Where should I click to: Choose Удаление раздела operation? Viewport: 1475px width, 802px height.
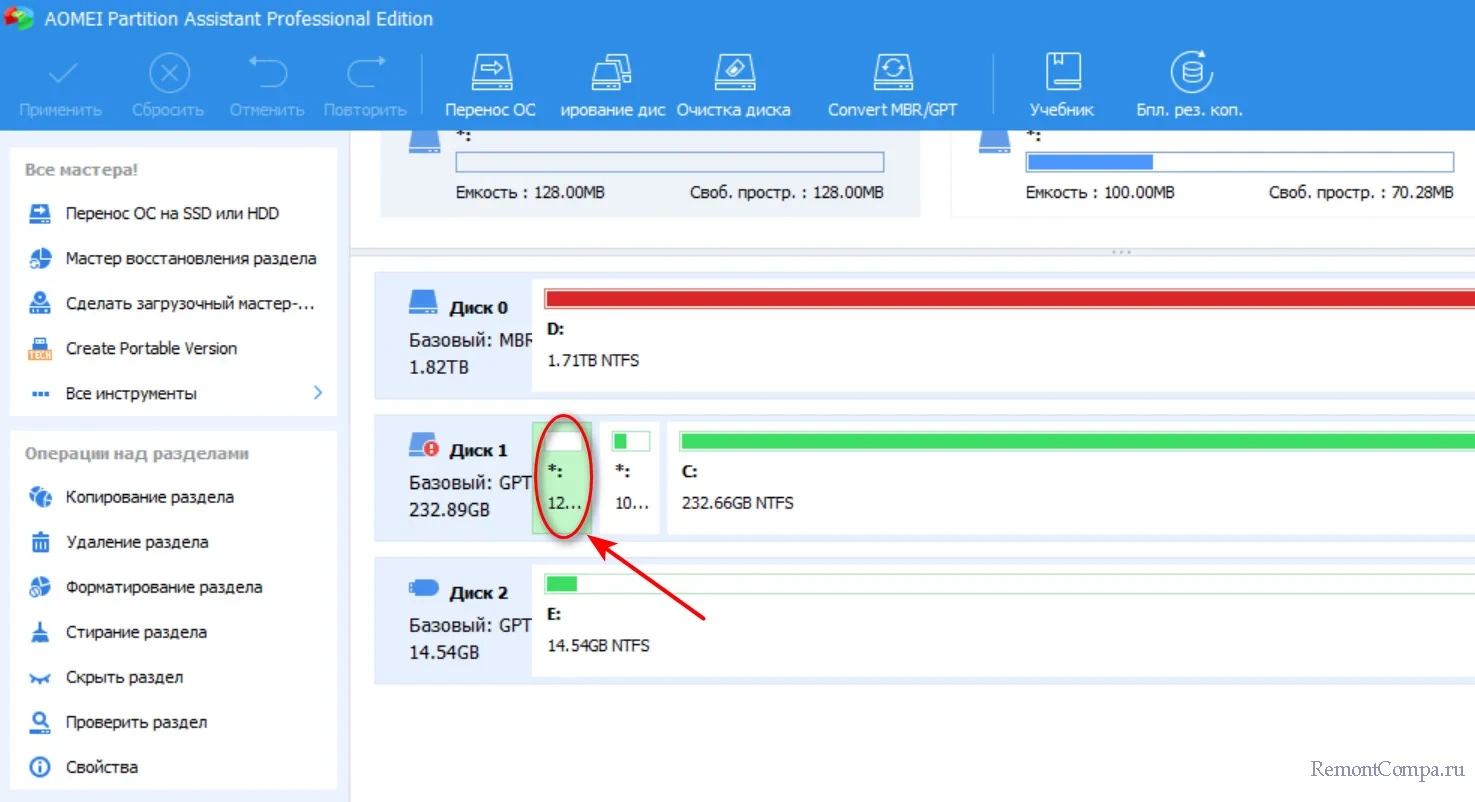tap(137, 542)
